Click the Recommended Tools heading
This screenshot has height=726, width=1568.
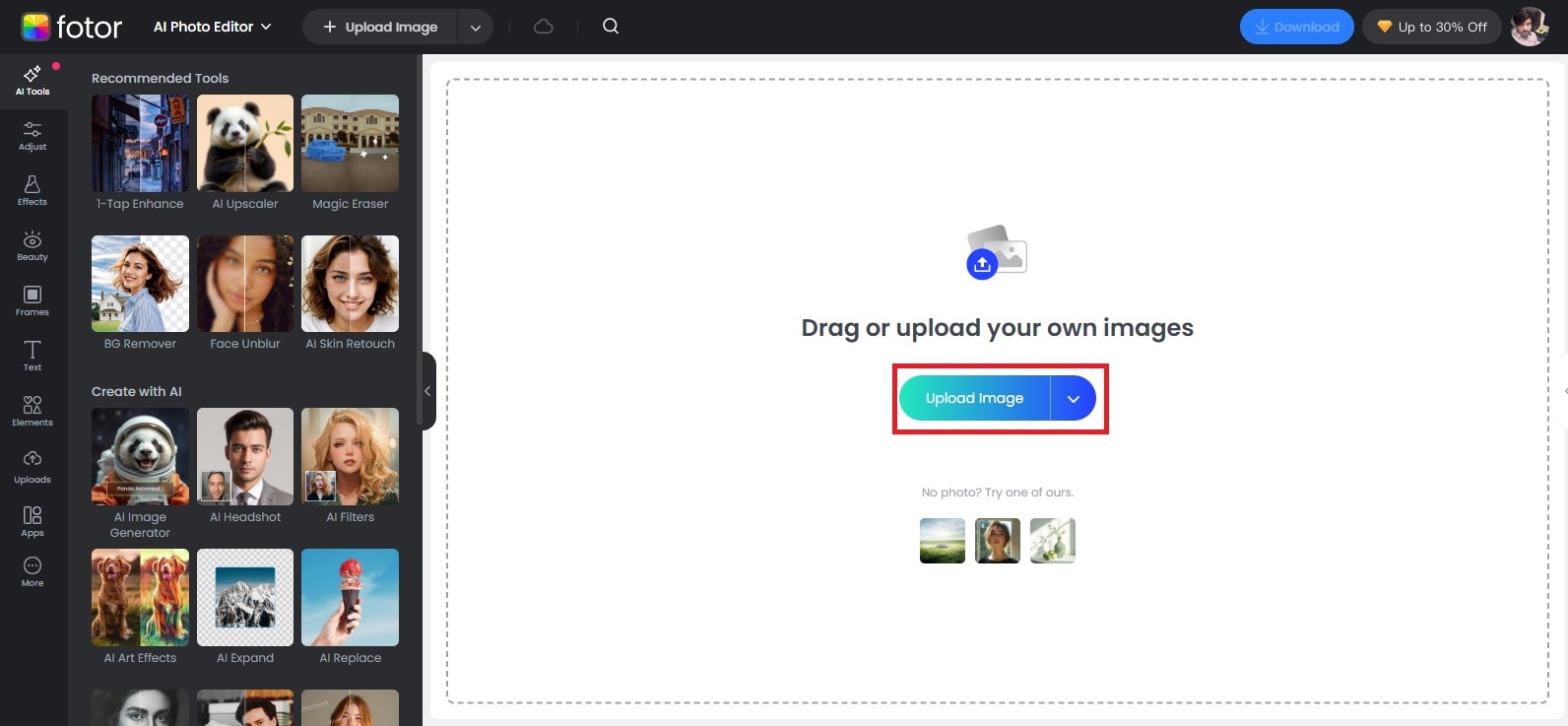pyautogui.click(x=160, y=78)
